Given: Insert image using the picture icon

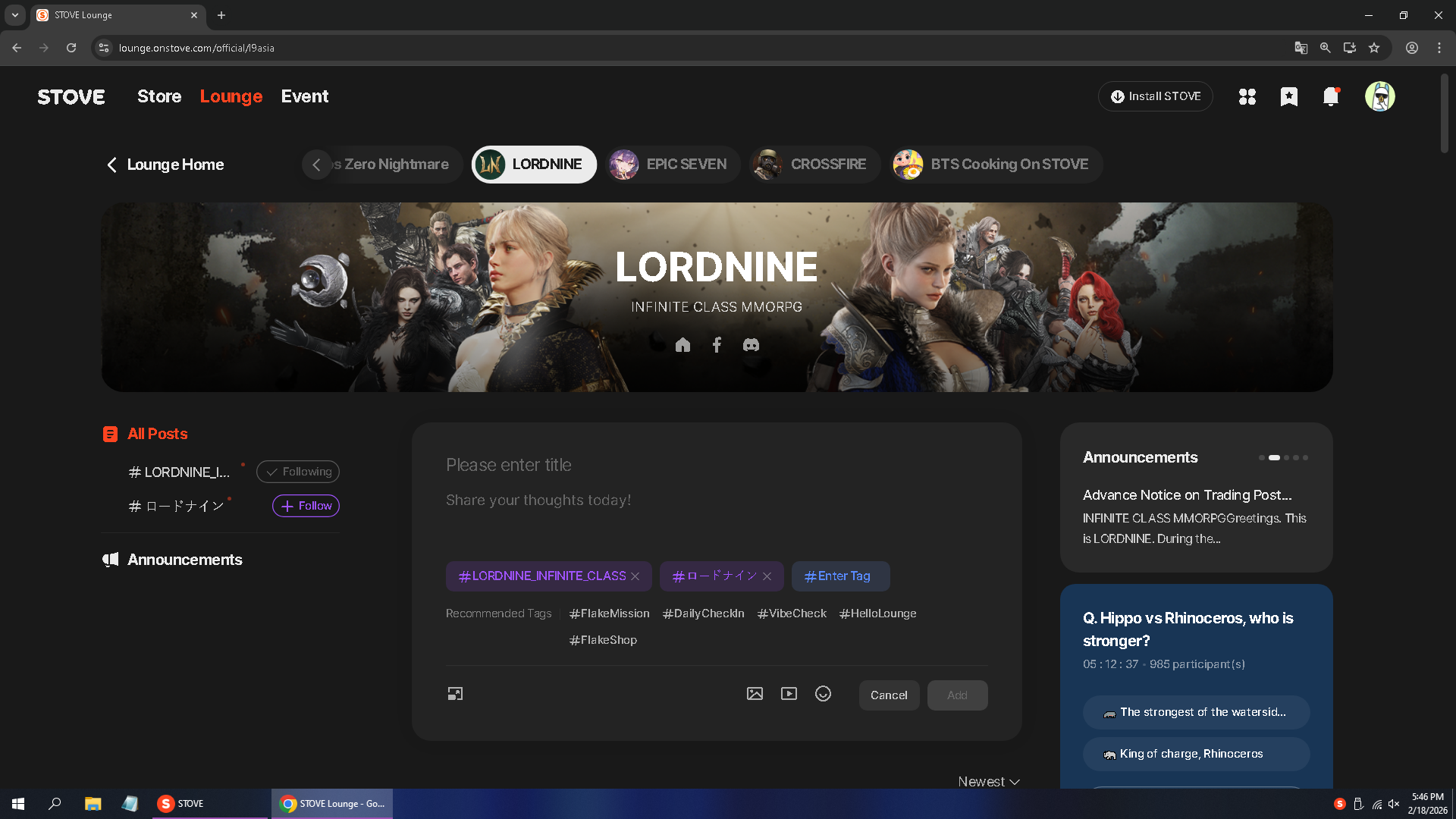Looking at the screenshot, I should 755,694.
